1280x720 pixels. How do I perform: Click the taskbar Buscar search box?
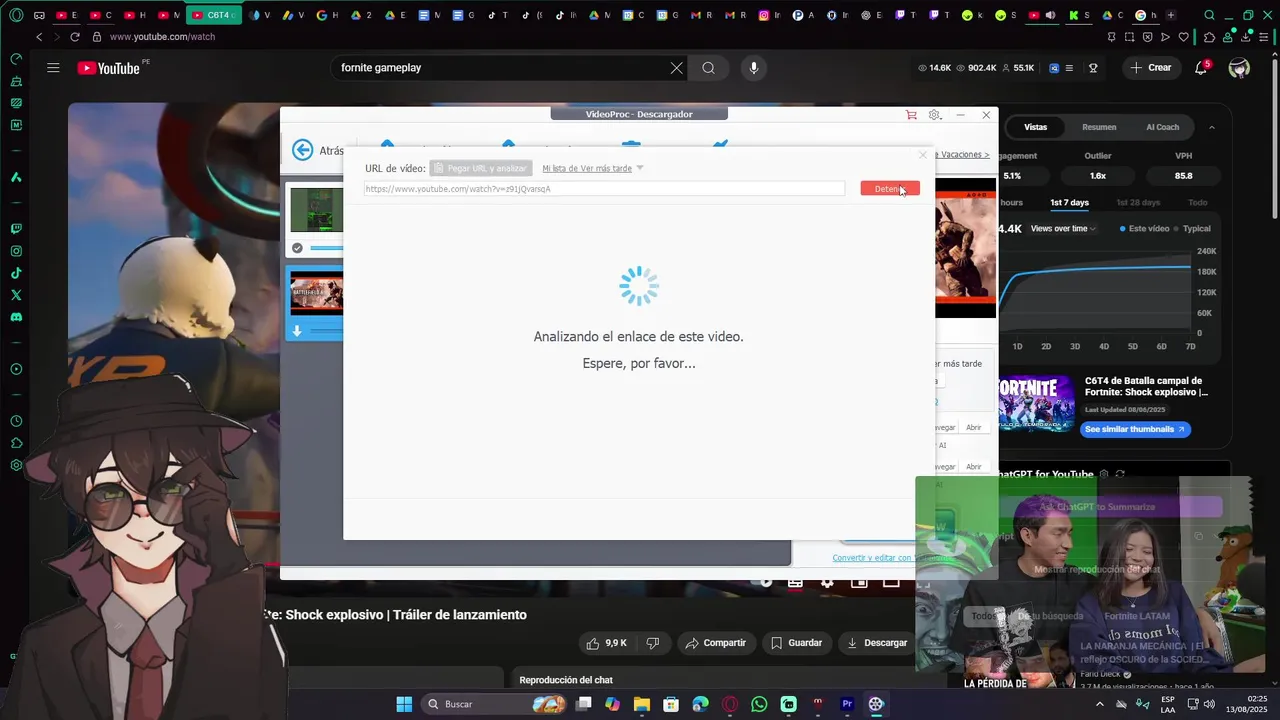click(x=495, y=704)
